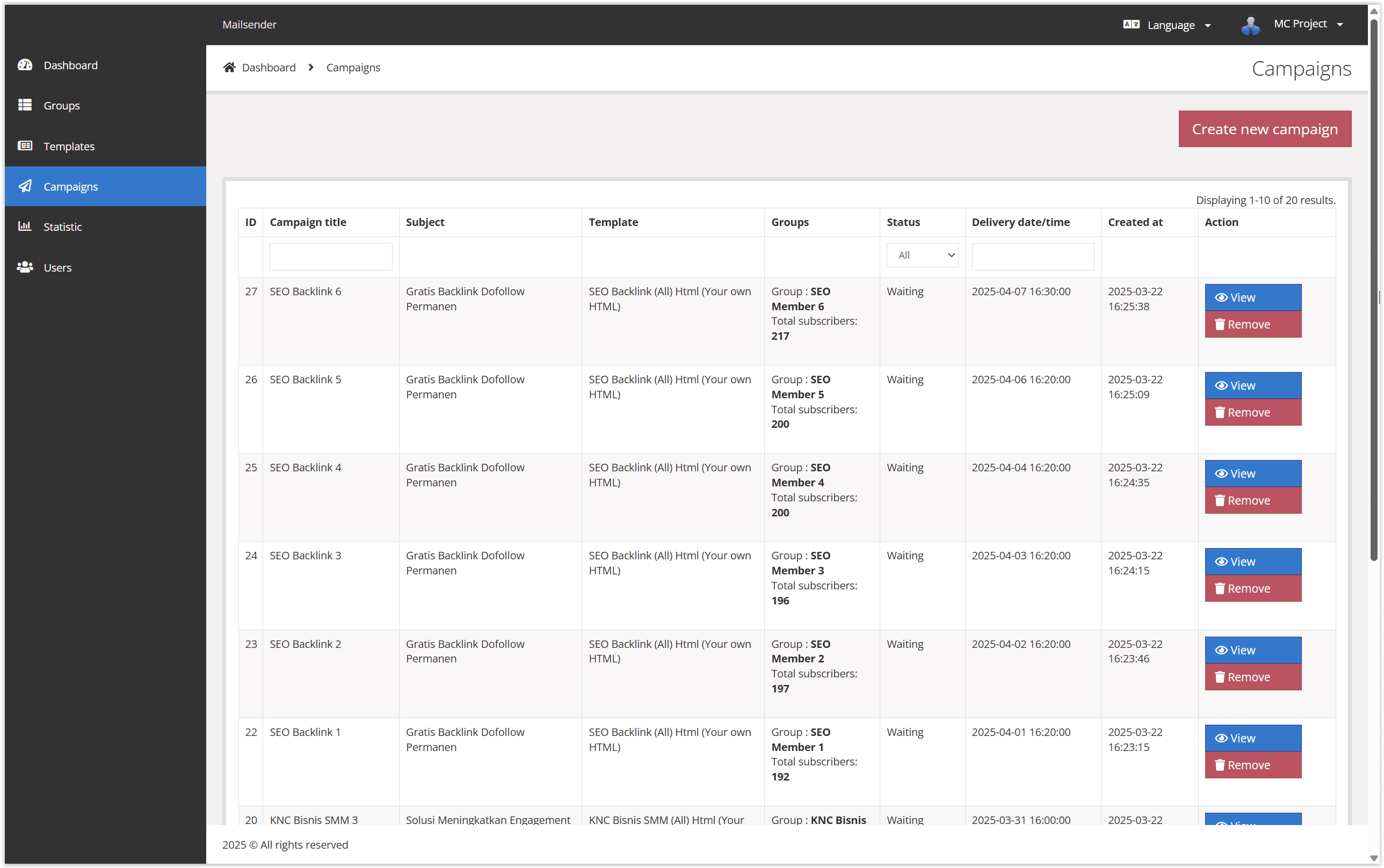The height and width of the screenshot is (868, 1384).
Task: Click the eye icon on SEO Backlink 6 View button
Action: tap(1222, 297)
